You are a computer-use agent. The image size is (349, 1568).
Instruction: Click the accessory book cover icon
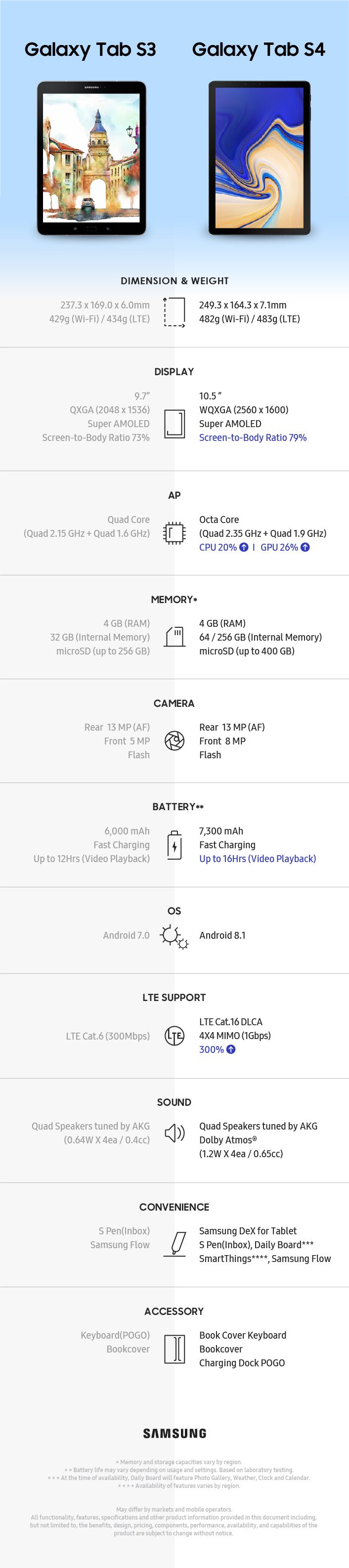pos(175,1348)
